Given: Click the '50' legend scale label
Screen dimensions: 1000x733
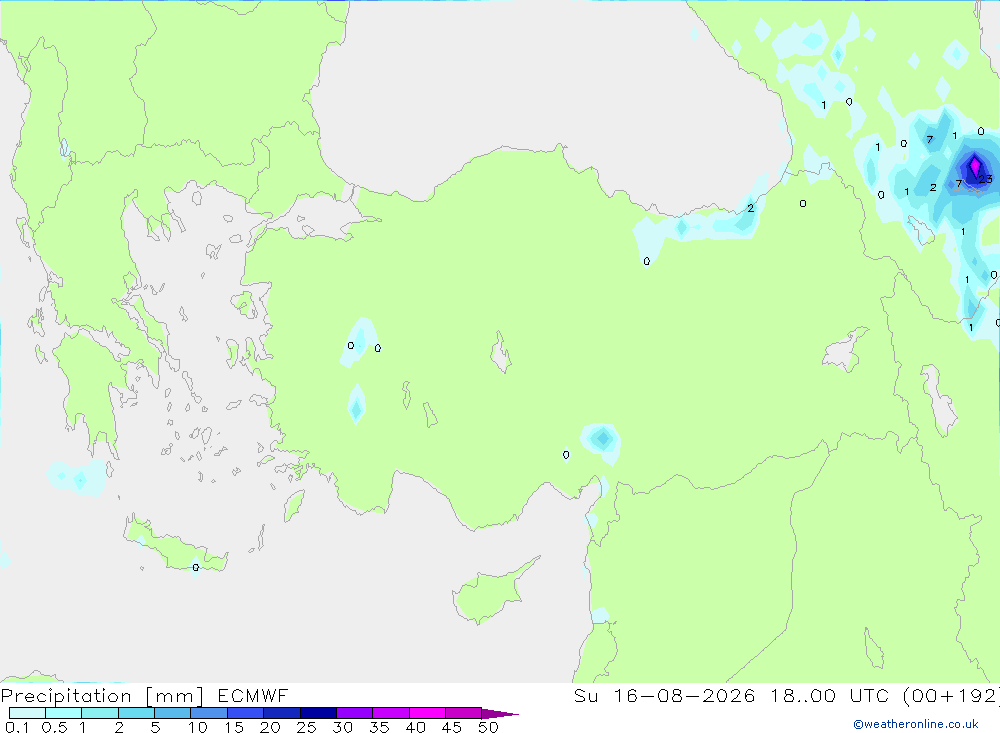Looking at the screenshot, I should point(488,727).
